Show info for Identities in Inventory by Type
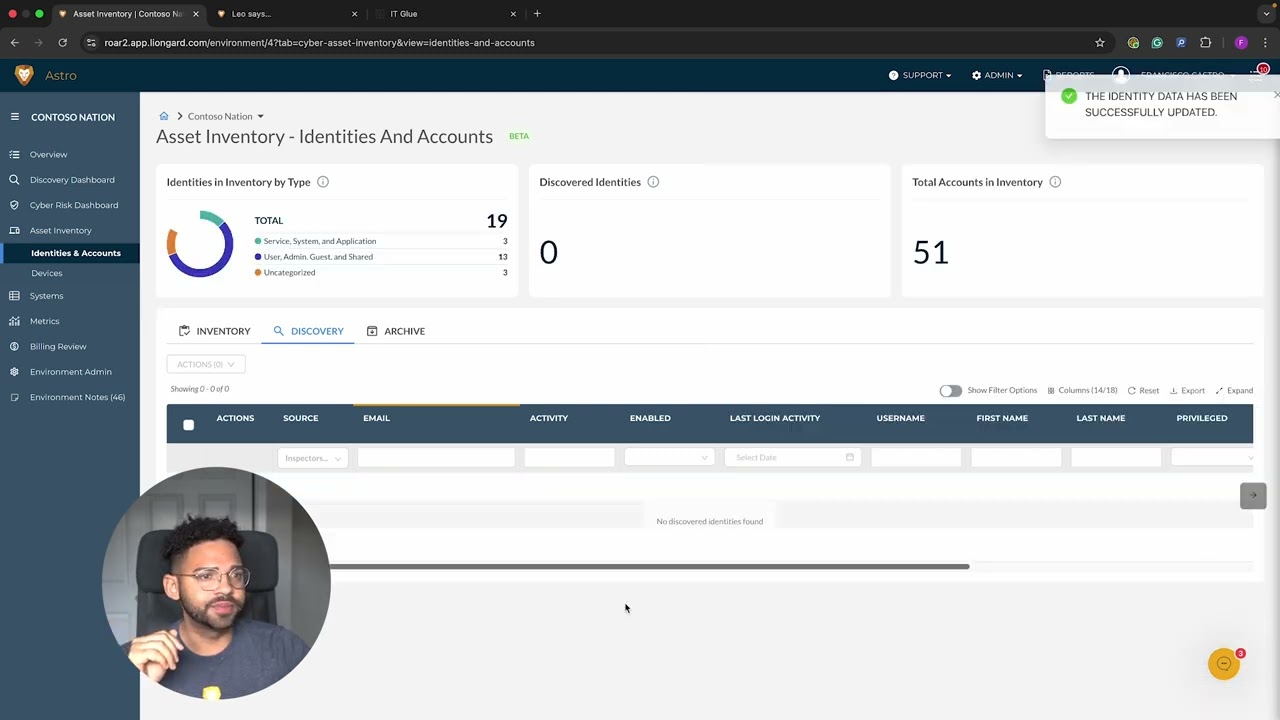 point(323,182)
